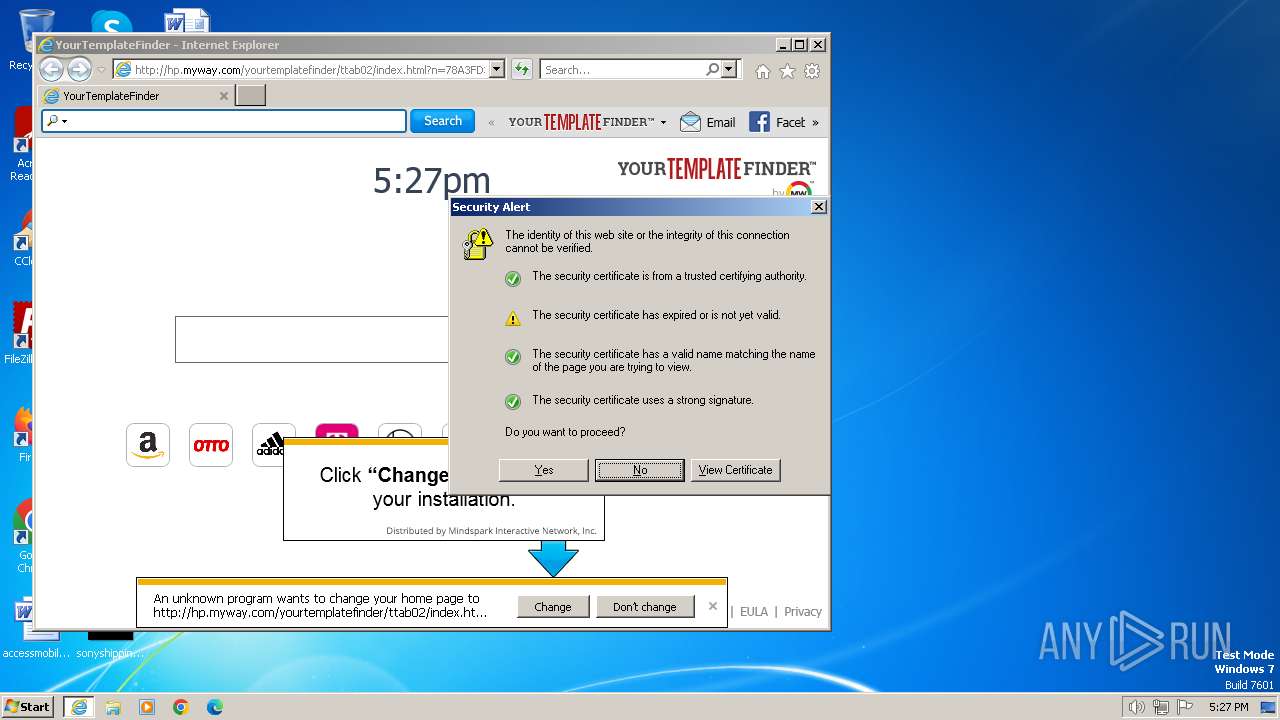Click into the toolbar search field
This screenshot has height=720, width=1280.
tap(236, 121)
